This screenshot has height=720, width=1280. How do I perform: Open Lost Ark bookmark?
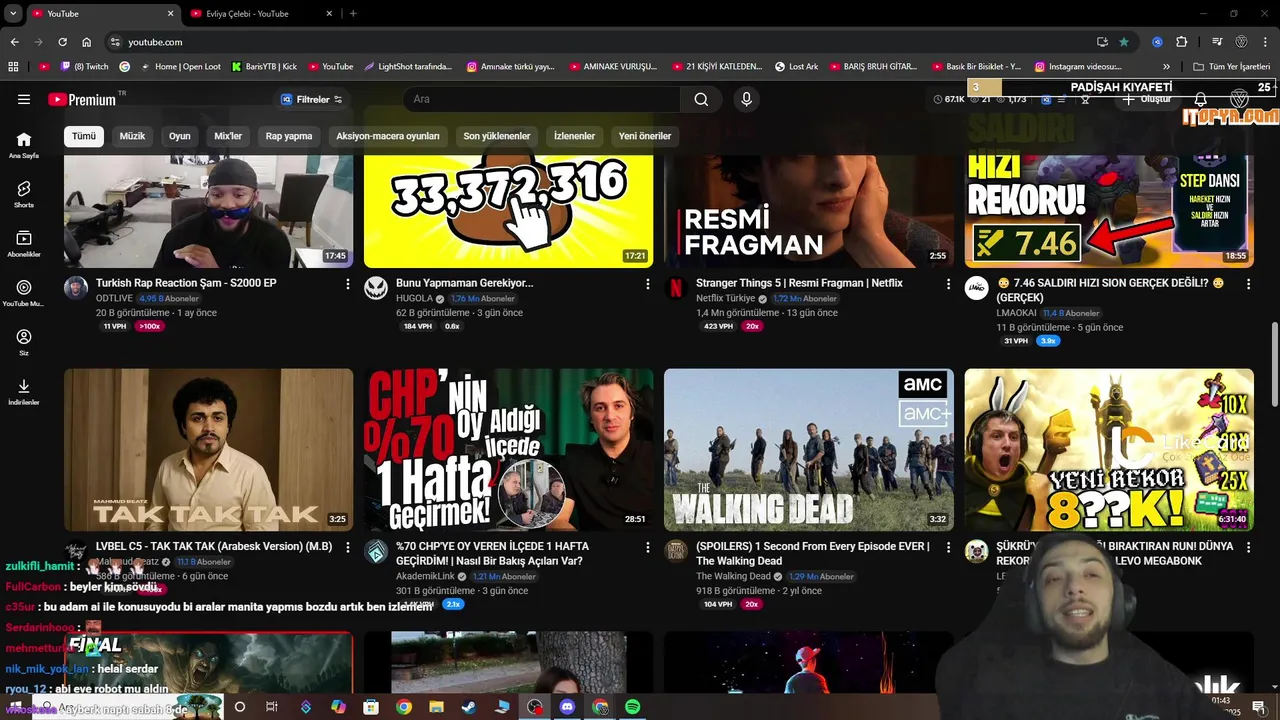click(x=797, y=67)
